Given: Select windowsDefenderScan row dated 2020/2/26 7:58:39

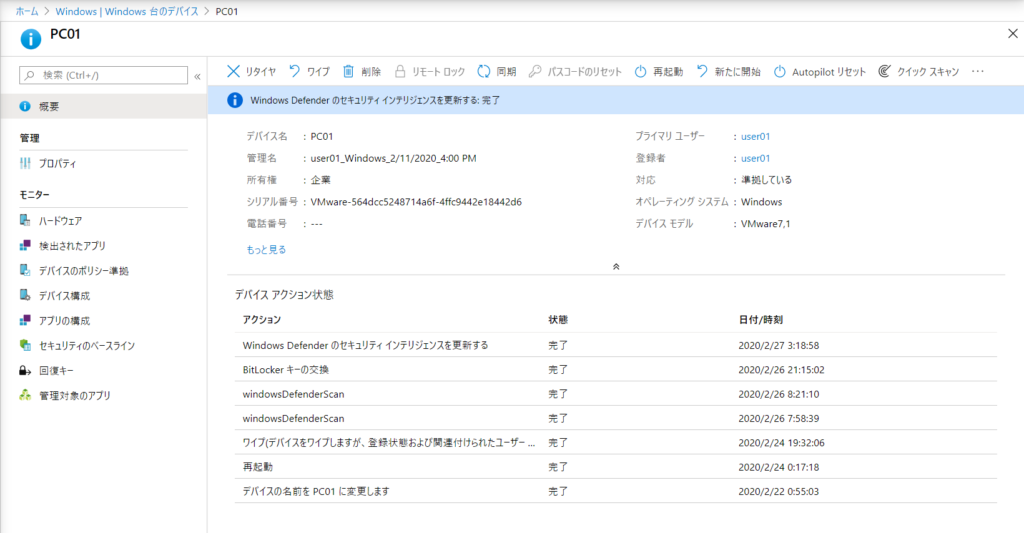Looking at the screenshot, I should [x=616, y=418].
